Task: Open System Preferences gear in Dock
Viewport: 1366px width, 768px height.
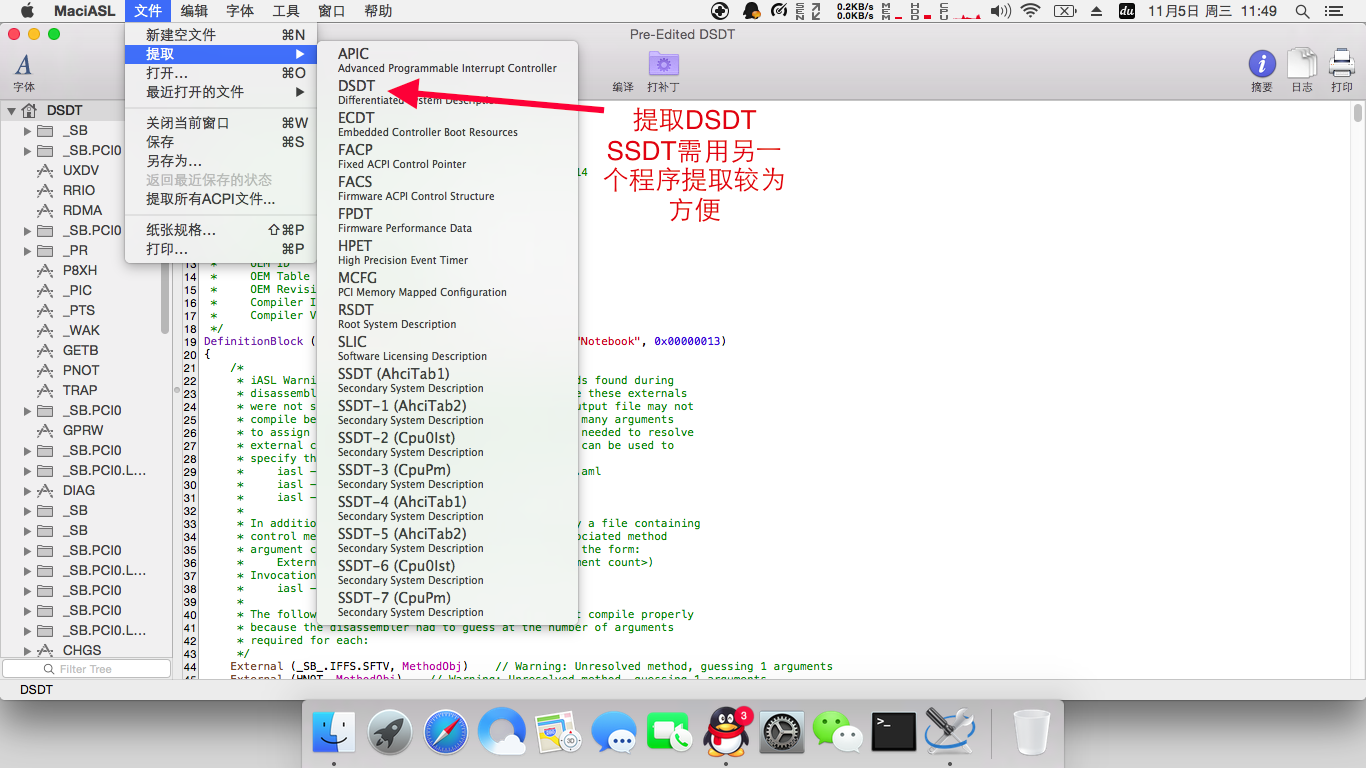Action: pyautogui.click(x=782, y=732)
